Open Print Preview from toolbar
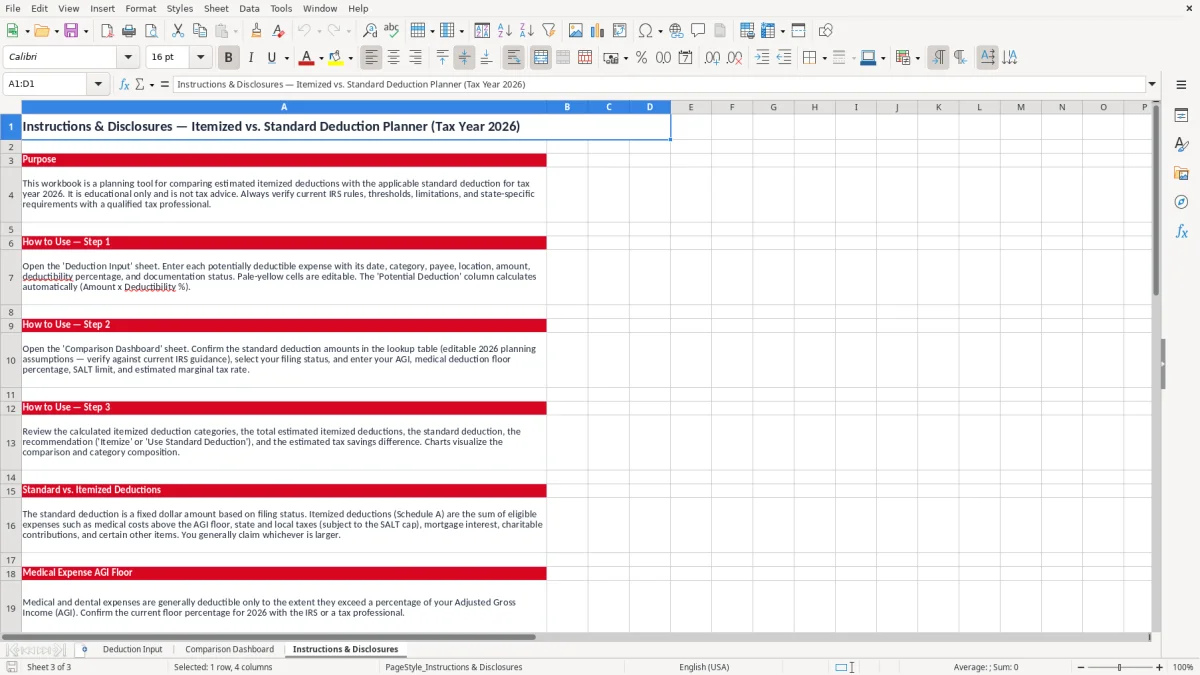1200x675 pixels. (150, 31)
